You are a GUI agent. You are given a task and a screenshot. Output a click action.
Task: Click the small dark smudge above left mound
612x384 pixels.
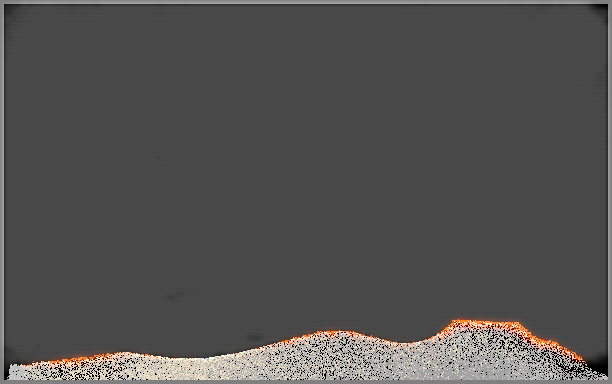click(x=176, y=296)
